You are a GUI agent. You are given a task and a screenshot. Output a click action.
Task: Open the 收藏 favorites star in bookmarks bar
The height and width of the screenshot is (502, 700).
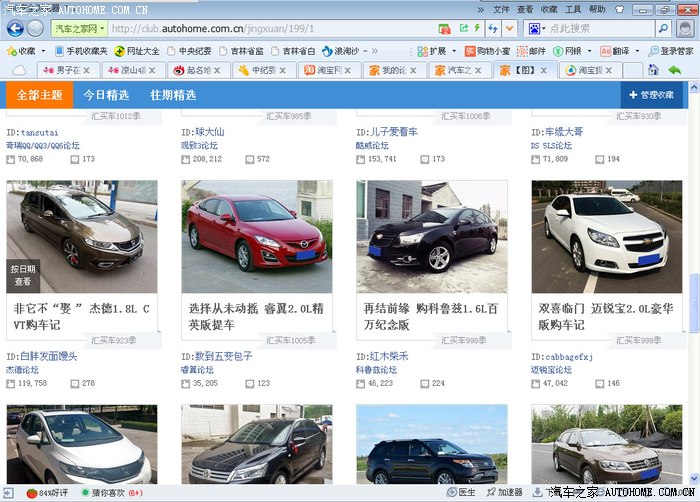(x=21, y=50)
